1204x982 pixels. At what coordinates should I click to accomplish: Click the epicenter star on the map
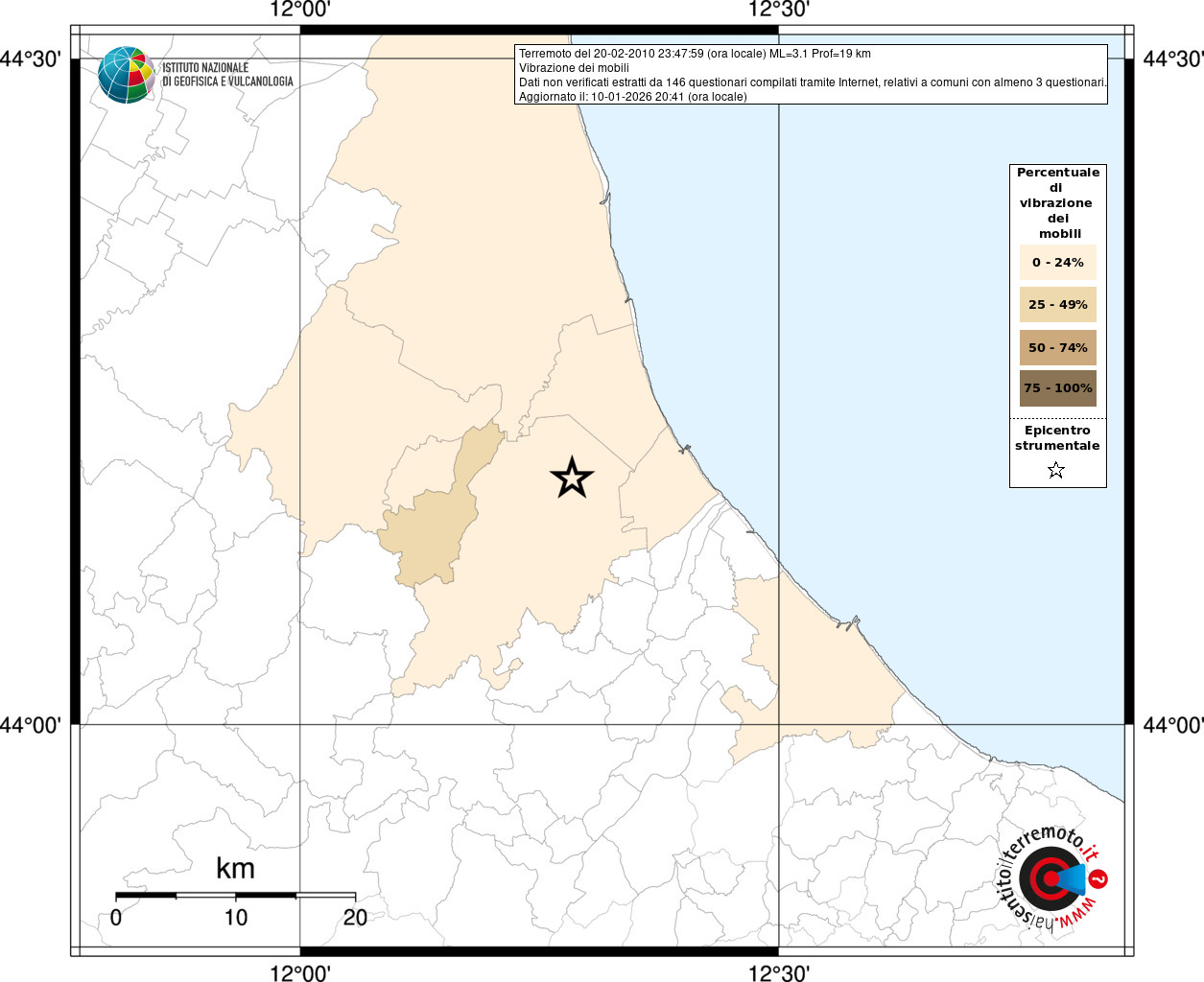573,478
